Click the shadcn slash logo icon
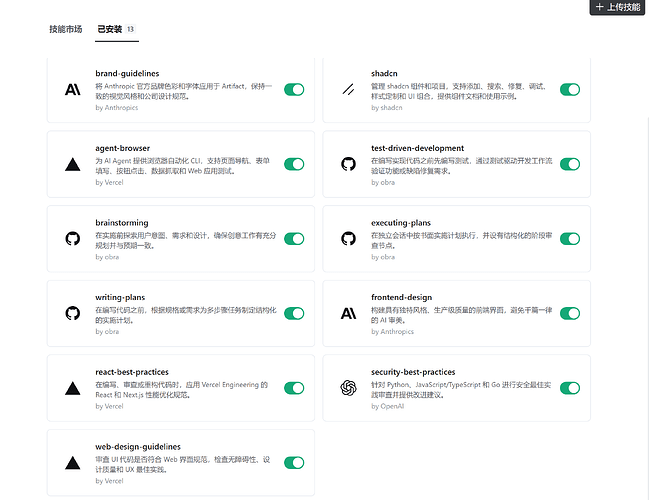The width and height of the screenshot is (649, 500). point(348,89)
